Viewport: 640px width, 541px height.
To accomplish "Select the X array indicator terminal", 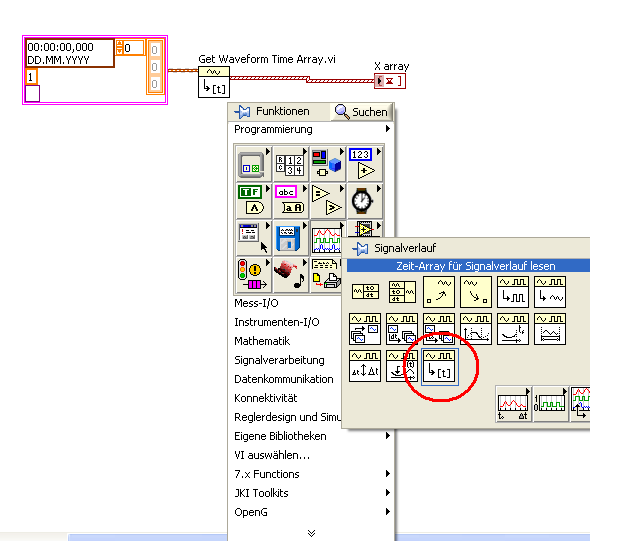I will point(390,81).
